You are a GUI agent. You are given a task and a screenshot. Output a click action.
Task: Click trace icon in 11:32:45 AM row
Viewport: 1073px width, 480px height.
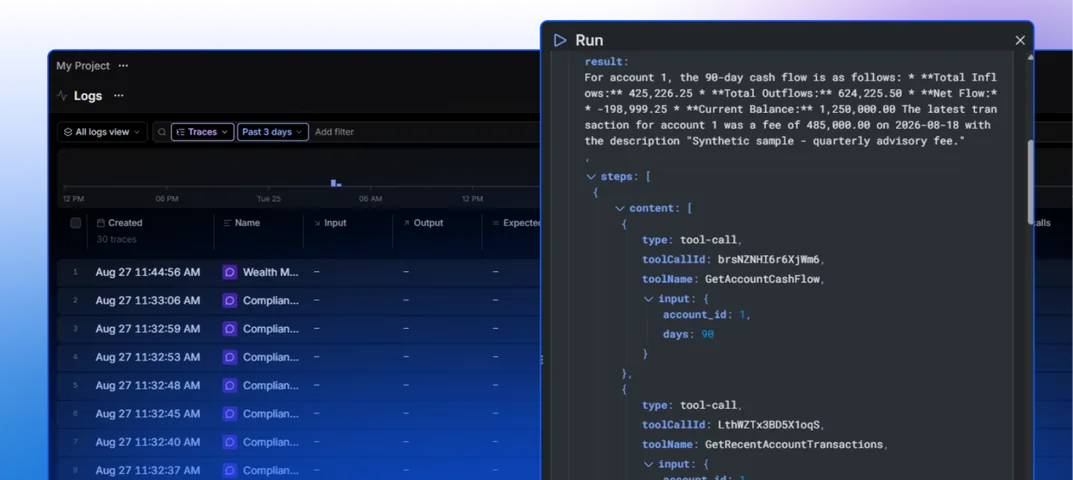pyautogui.click(x=230, y=414)
